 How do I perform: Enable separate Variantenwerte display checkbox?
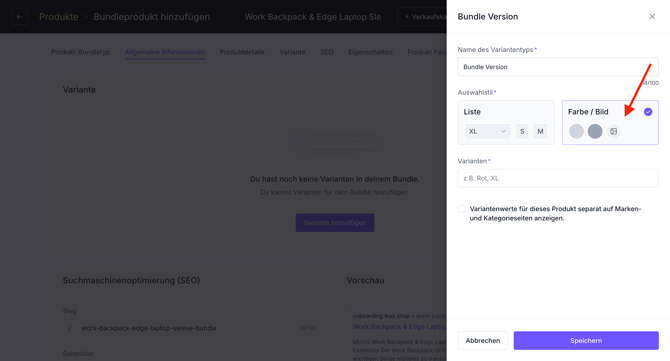coord(461,209)
